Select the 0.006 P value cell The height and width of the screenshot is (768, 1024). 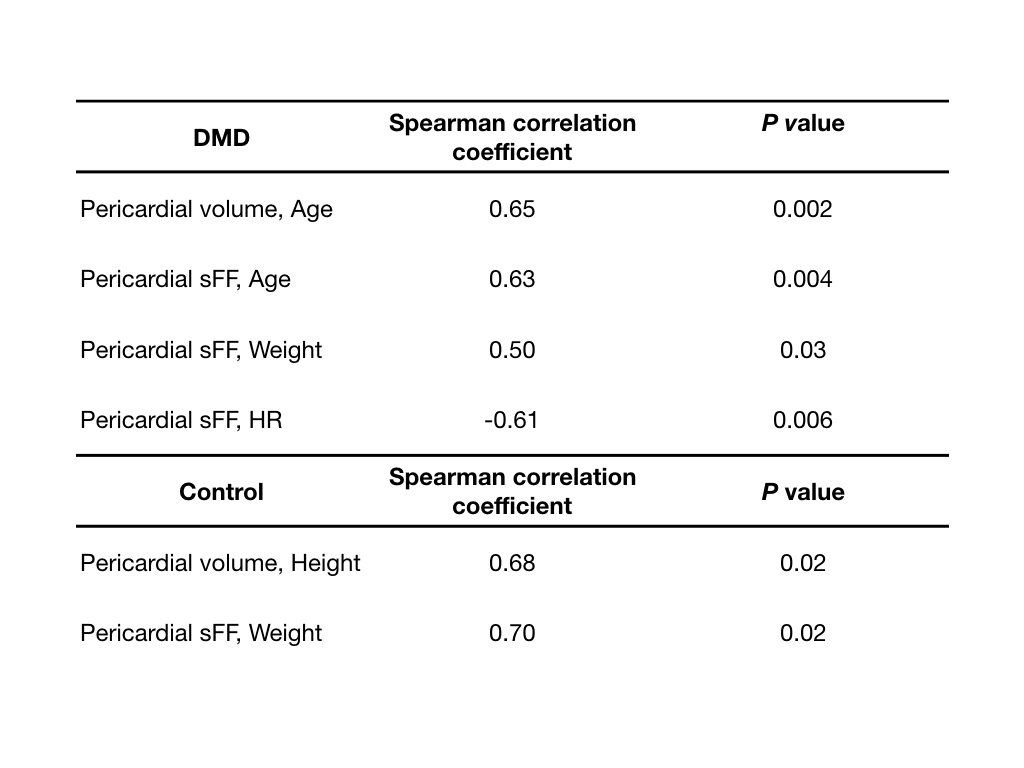pos(803,420)
